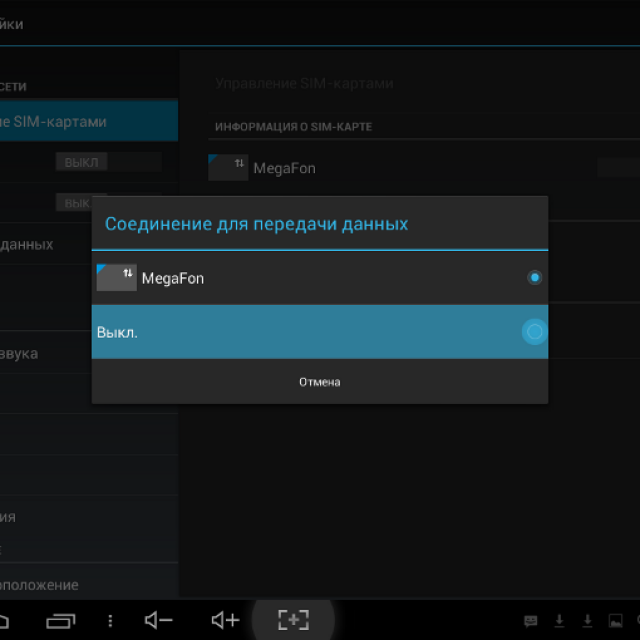Click dialog title Соединение для передачи данных

256,224
